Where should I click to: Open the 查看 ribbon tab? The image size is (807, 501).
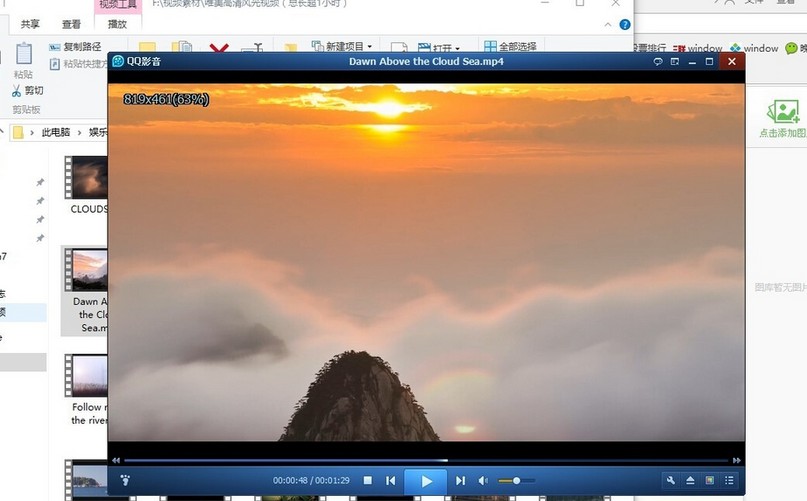71,24
